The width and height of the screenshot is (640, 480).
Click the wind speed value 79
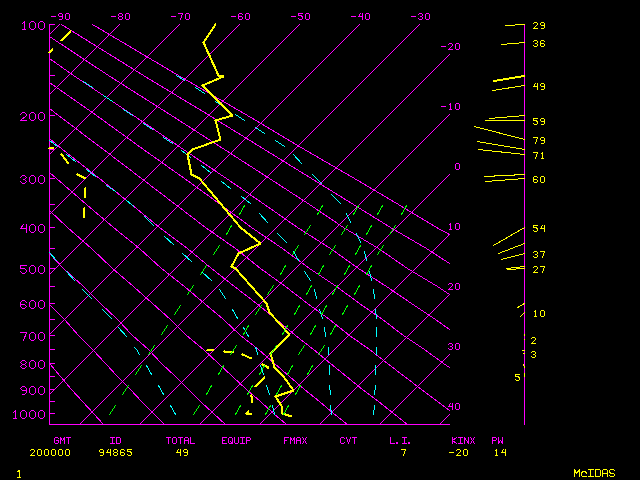coord(539,141)
